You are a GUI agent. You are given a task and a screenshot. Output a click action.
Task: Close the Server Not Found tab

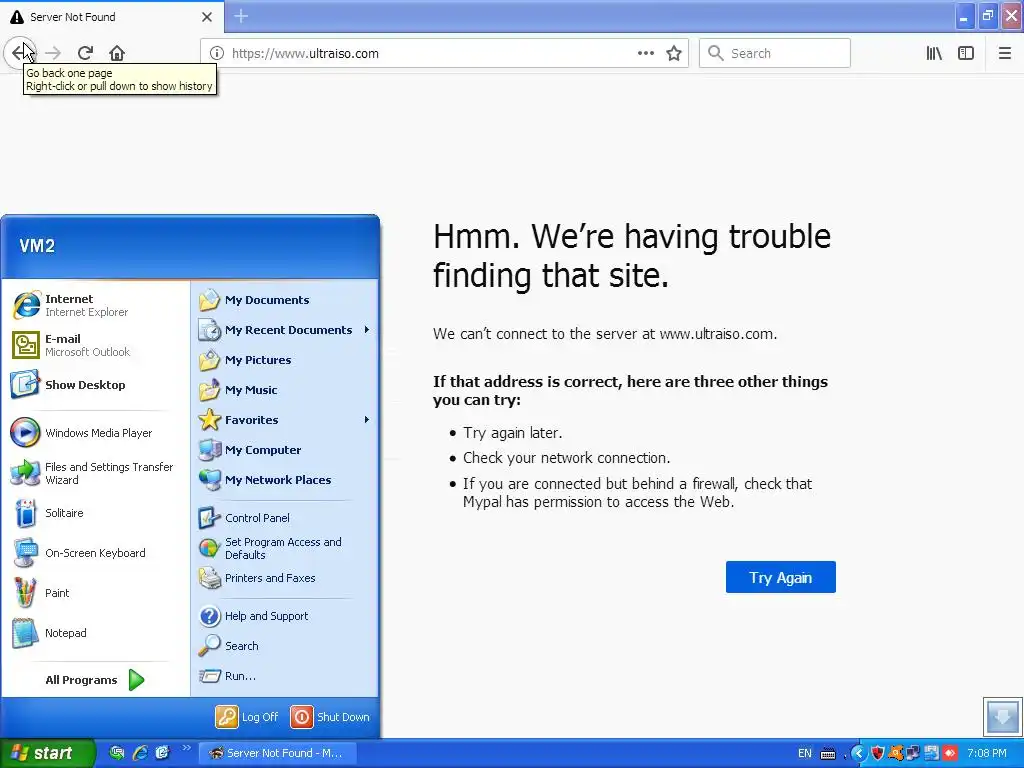pos(207,17)
